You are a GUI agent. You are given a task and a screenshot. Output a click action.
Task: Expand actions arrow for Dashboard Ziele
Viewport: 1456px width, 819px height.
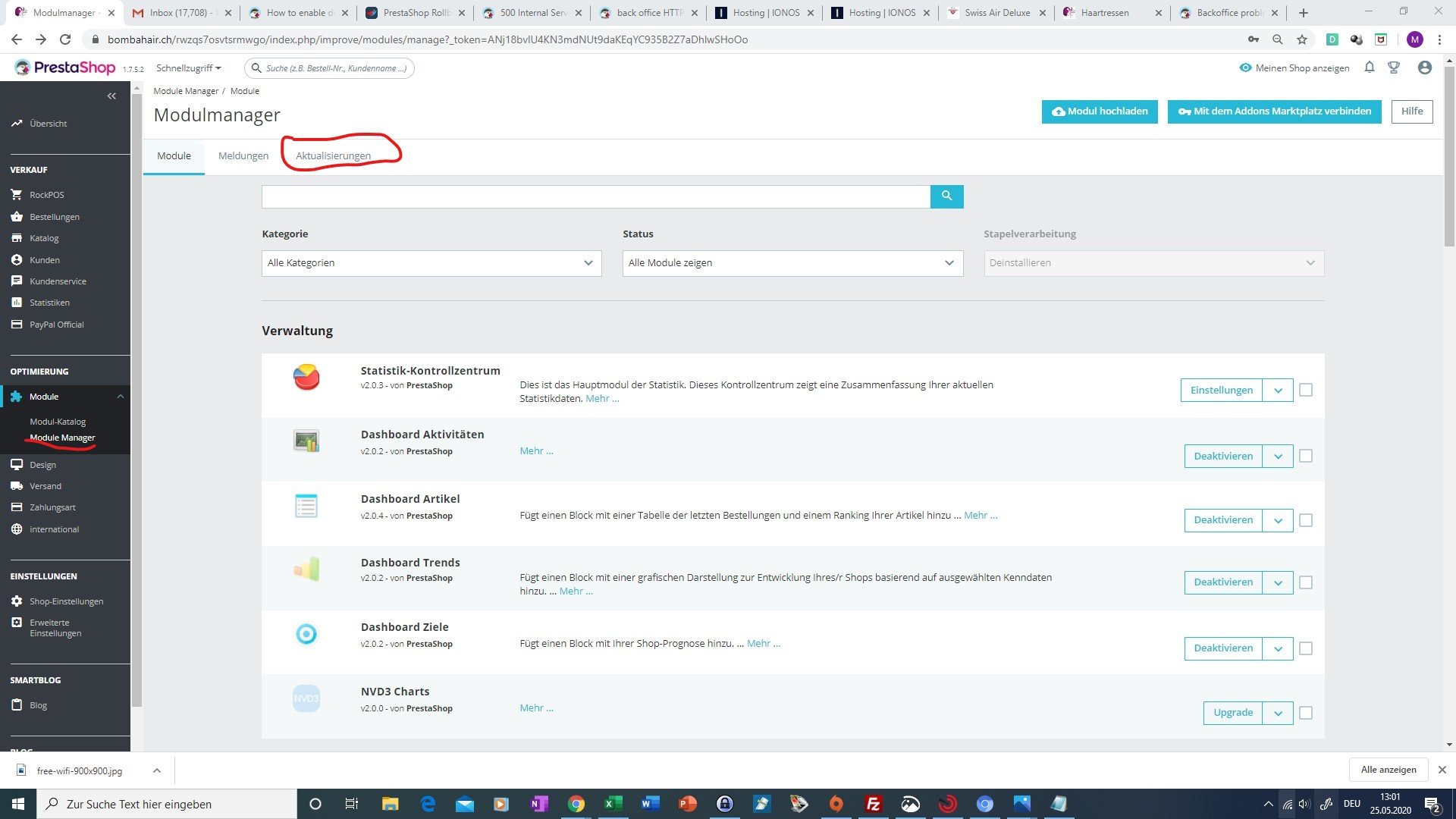[1278, 648]
